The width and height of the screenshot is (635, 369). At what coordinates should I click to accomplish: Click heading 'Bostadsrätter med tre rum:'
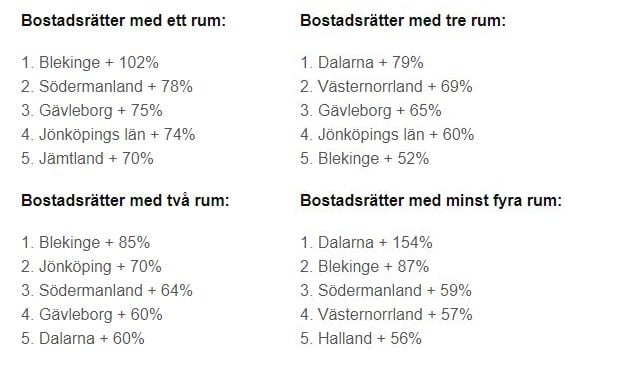point(403,20)
